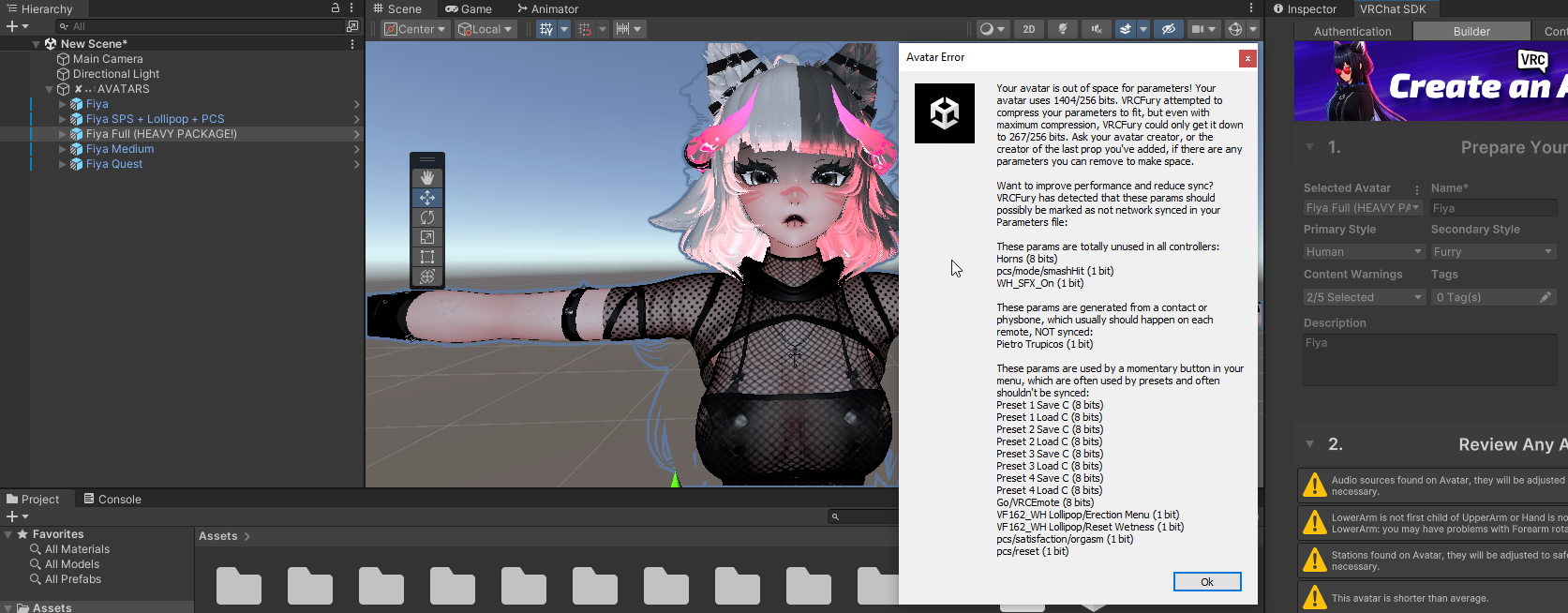The width and height of the screenshot is (1568, 613).
Task: Click Fiya Medium prefab cube icon
Action: [x=77, y=149]
